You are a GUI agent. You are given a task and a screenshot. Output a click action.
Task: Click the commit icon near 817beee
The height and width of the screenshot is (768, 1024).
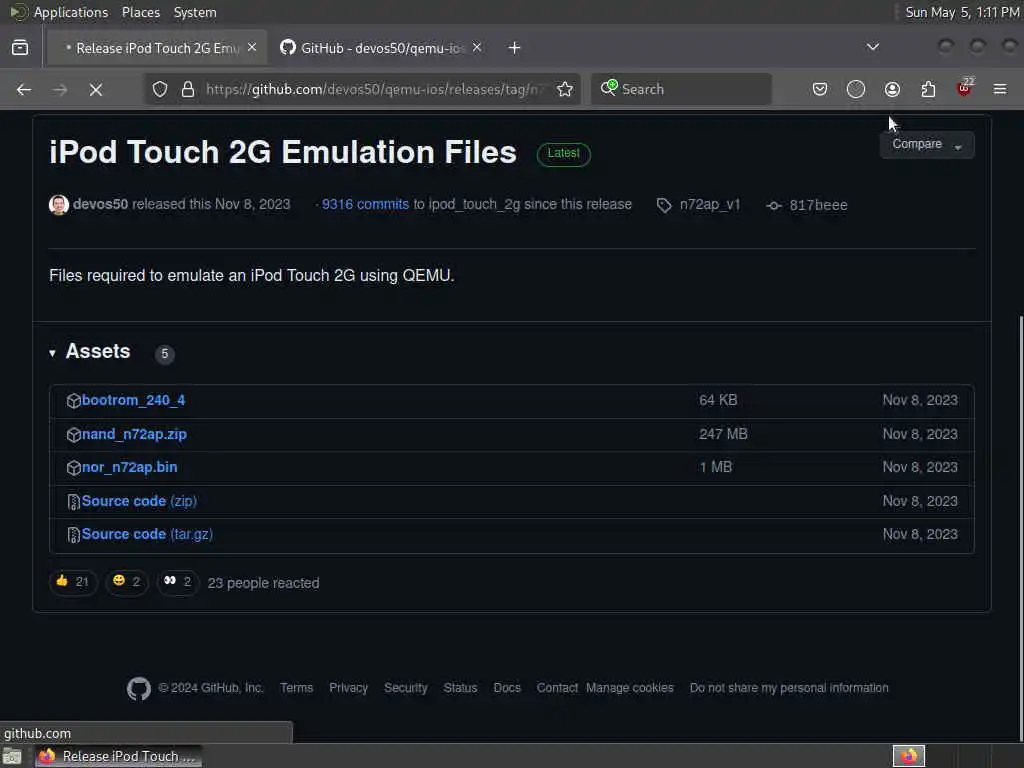(774, 206)
